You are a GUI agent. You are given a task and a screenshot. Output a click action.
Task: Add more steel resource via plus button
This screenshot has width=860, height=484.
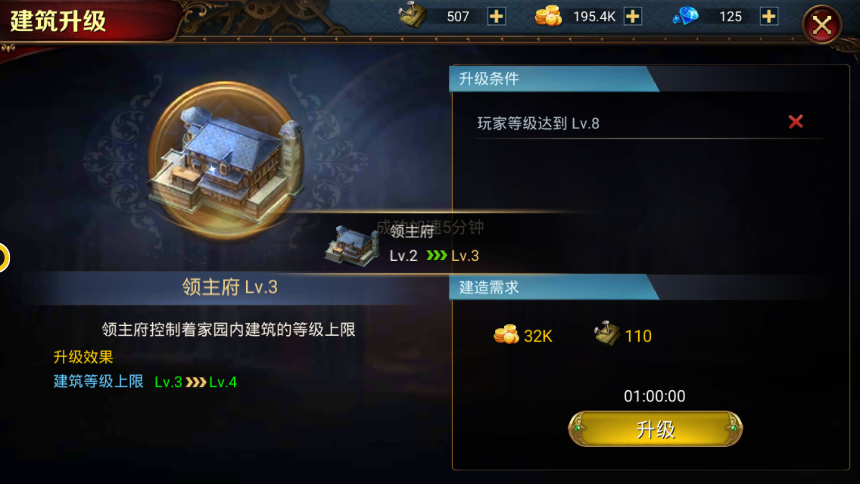(496, 16)
